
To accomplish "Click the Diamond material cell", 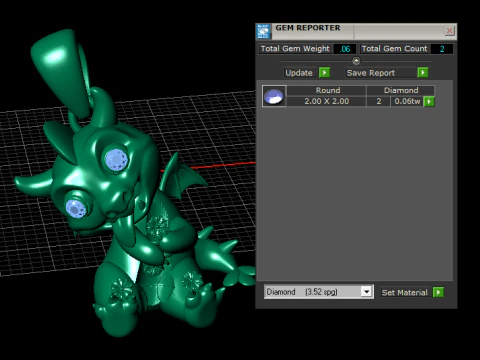I will 401,90.
